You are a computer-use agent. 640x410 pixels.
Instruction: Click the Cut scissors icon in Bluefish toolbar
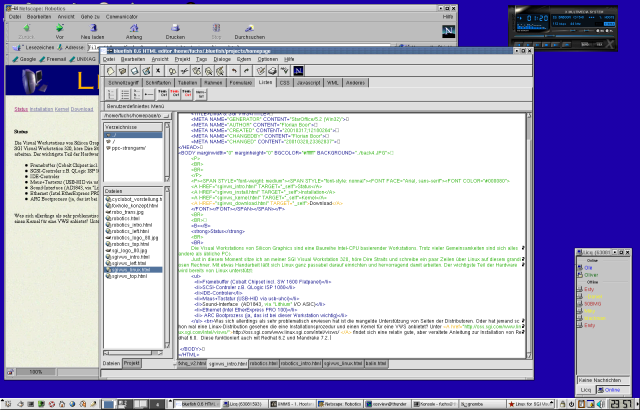pos(184,71)
